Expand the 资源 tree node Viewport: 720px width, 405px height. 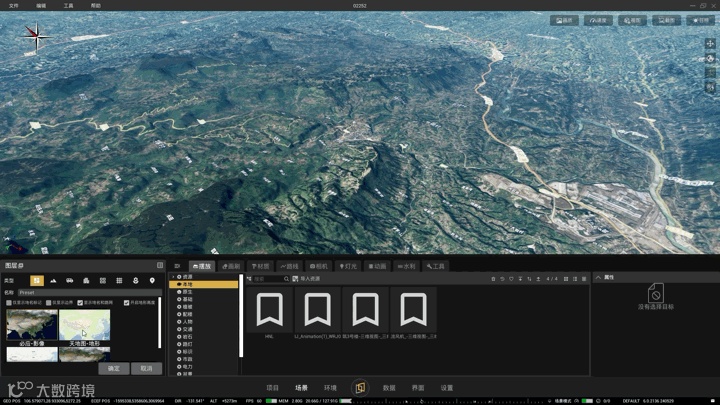(x=173, y=277)
